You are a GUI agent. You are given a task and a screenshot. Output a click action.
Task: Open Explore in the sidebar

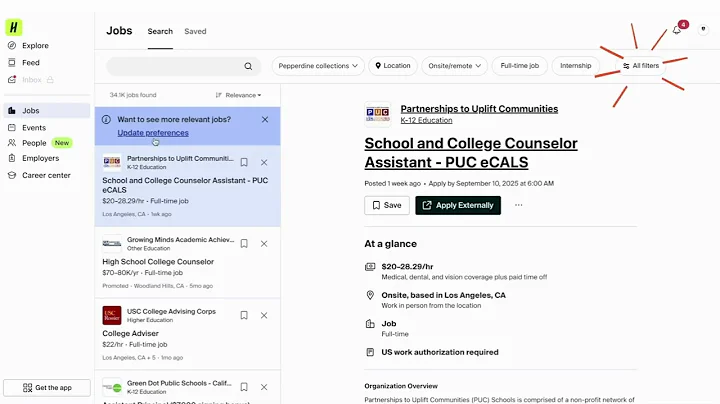click(x=28, y=45)
